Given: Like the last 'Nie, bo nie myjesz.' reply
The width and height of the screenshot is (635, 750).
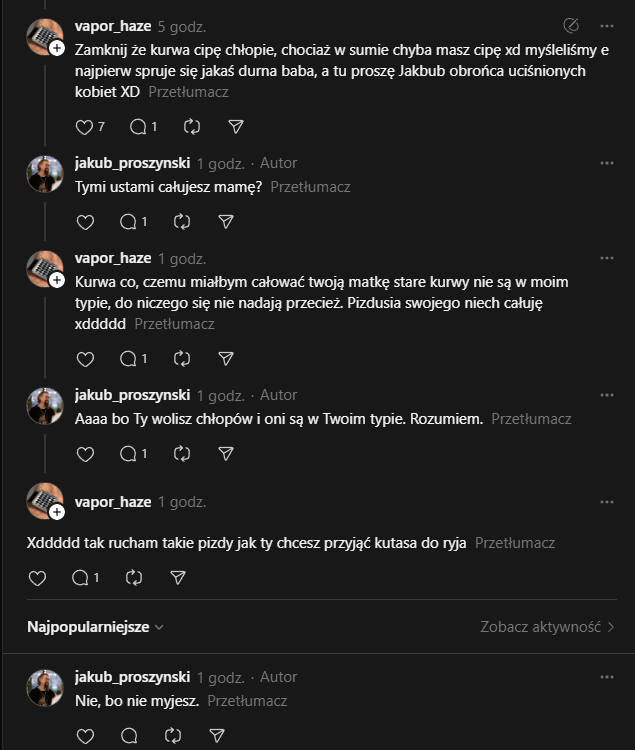Looking at the screenshot, I should coord(85,736).
